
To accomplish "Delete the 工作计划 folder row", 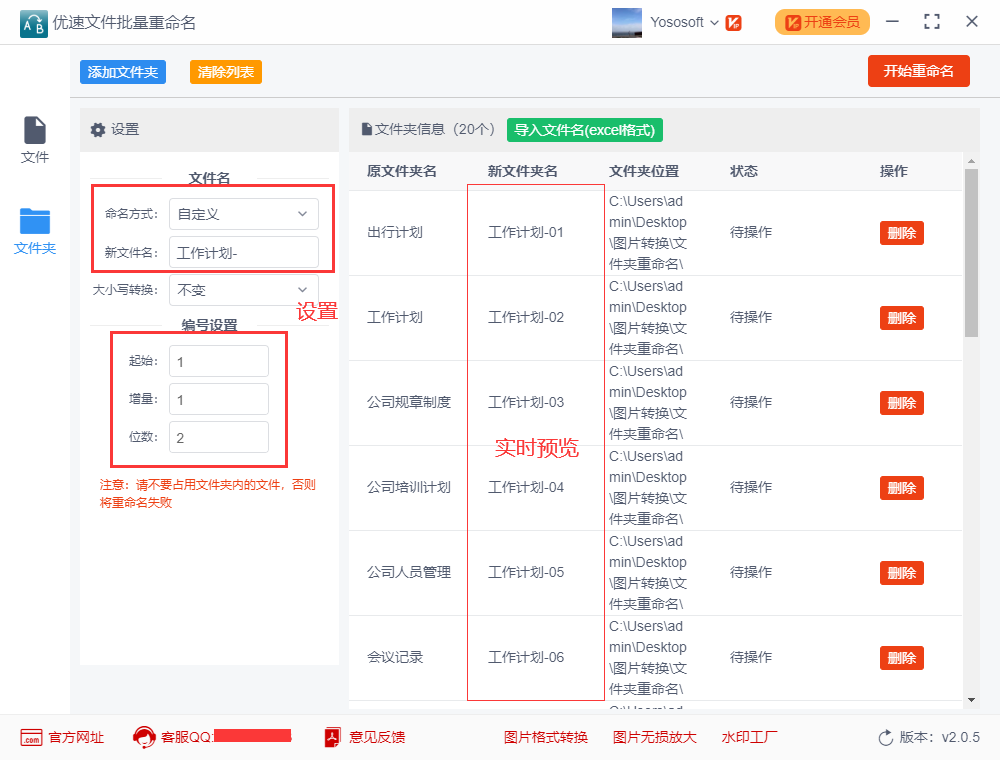I will tap(901, 318).
